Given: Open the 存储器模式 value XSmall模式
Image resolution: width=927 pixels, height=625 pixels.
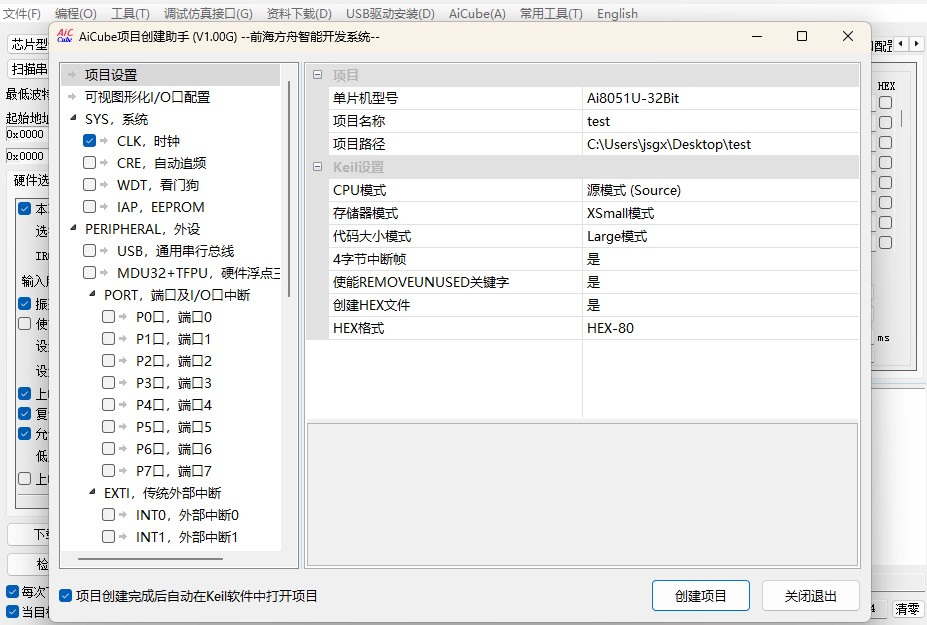Looking at the screenshot, I should [x=721, y=213].
